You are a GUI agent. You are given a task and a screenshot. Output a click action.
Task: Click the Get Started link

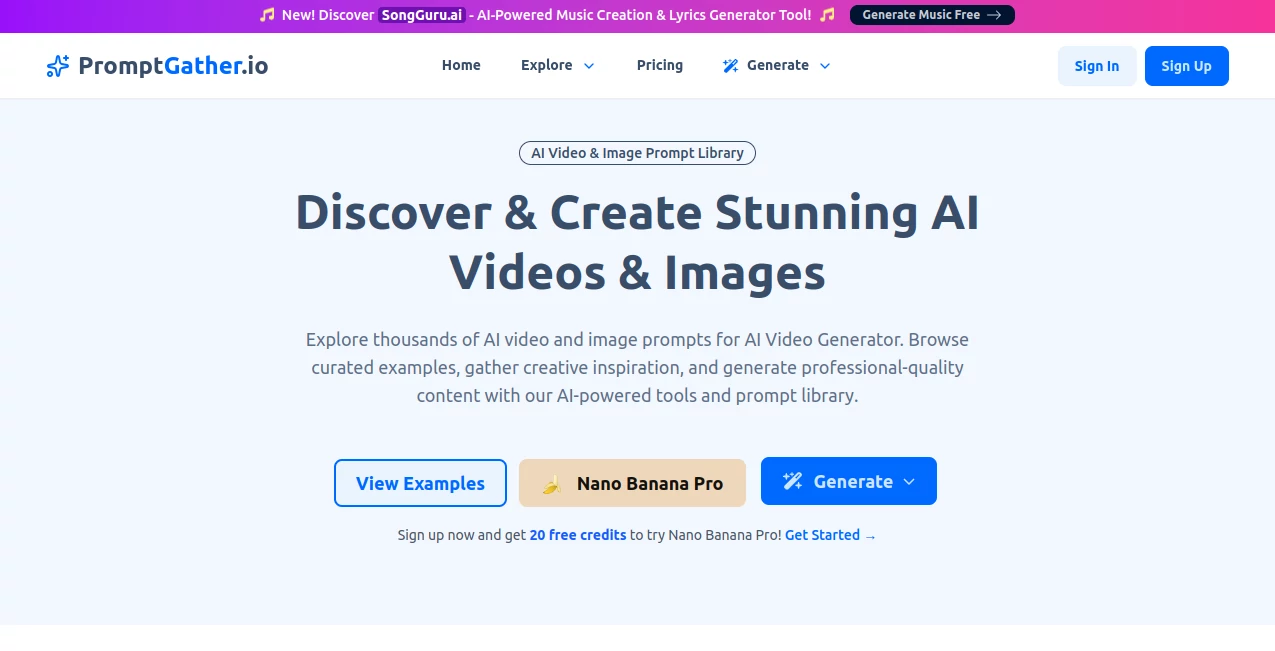click(822, 535)
